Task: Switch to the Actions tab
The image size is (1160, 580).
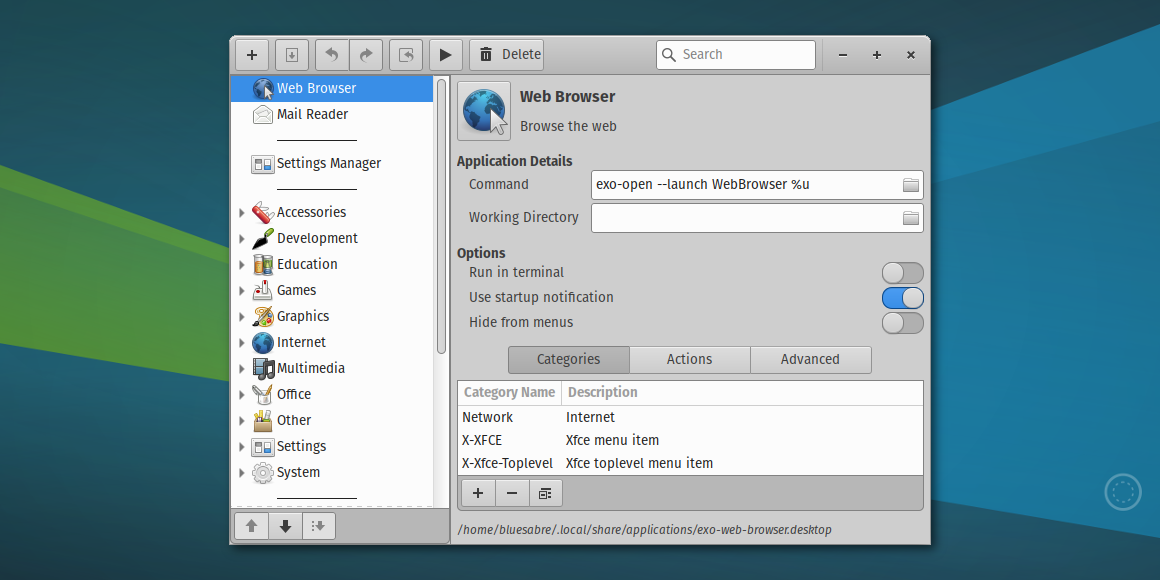Action: pos(689,359)
